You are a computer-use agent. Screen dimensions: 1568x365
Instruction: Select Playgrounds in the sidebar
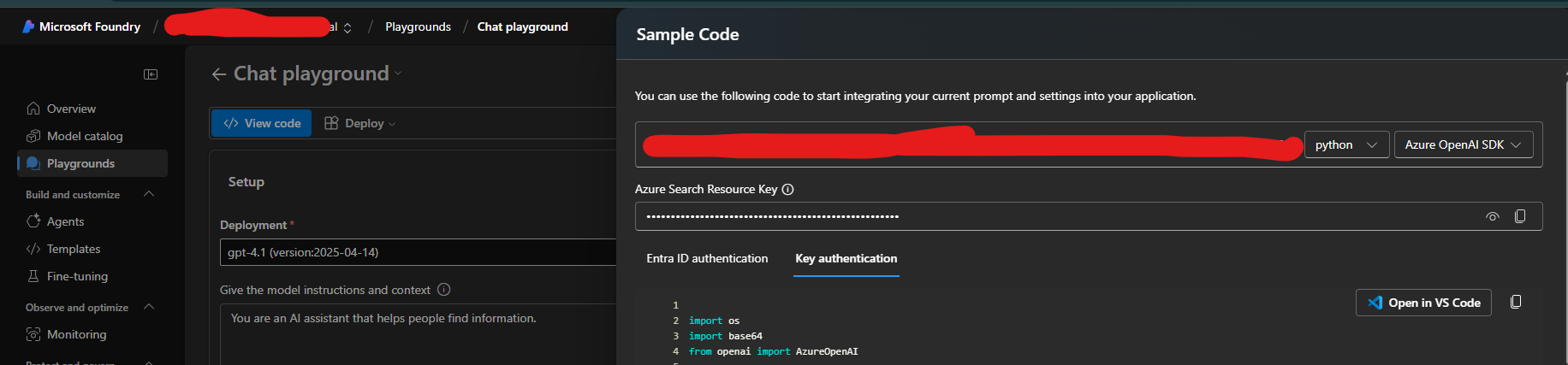coord(92,163)
